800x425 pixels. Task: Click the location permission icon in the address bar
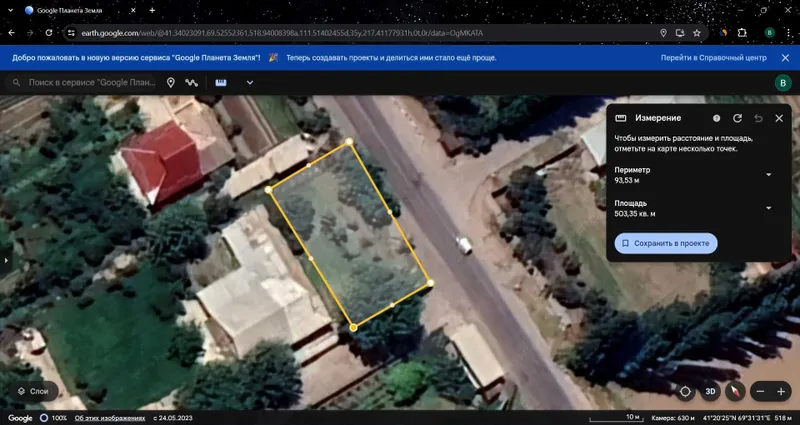[663, 33]
